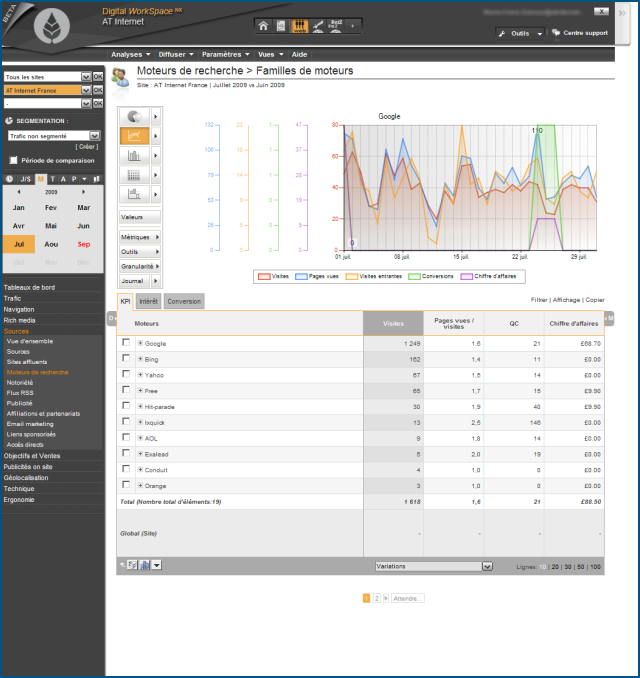Image resolution: width=640 pixels, height=678 pixels.
Task: Switch to the Conversion tab
Action: 184,301
